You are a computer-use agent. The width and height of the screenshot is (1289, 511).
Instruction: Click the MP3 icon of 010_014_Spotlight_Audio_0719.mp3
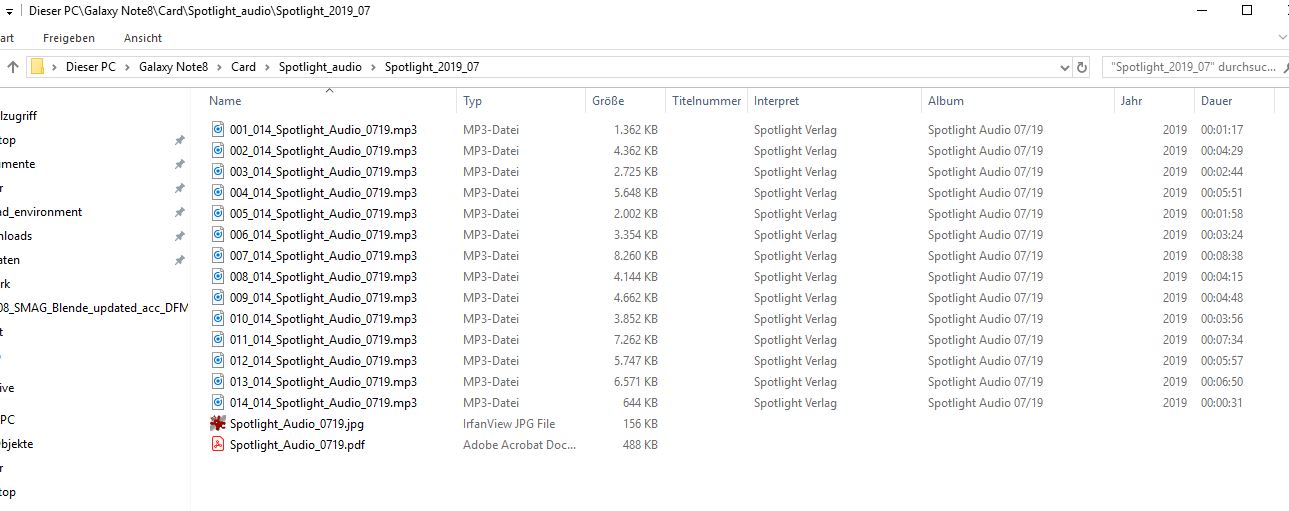[218, 319]
